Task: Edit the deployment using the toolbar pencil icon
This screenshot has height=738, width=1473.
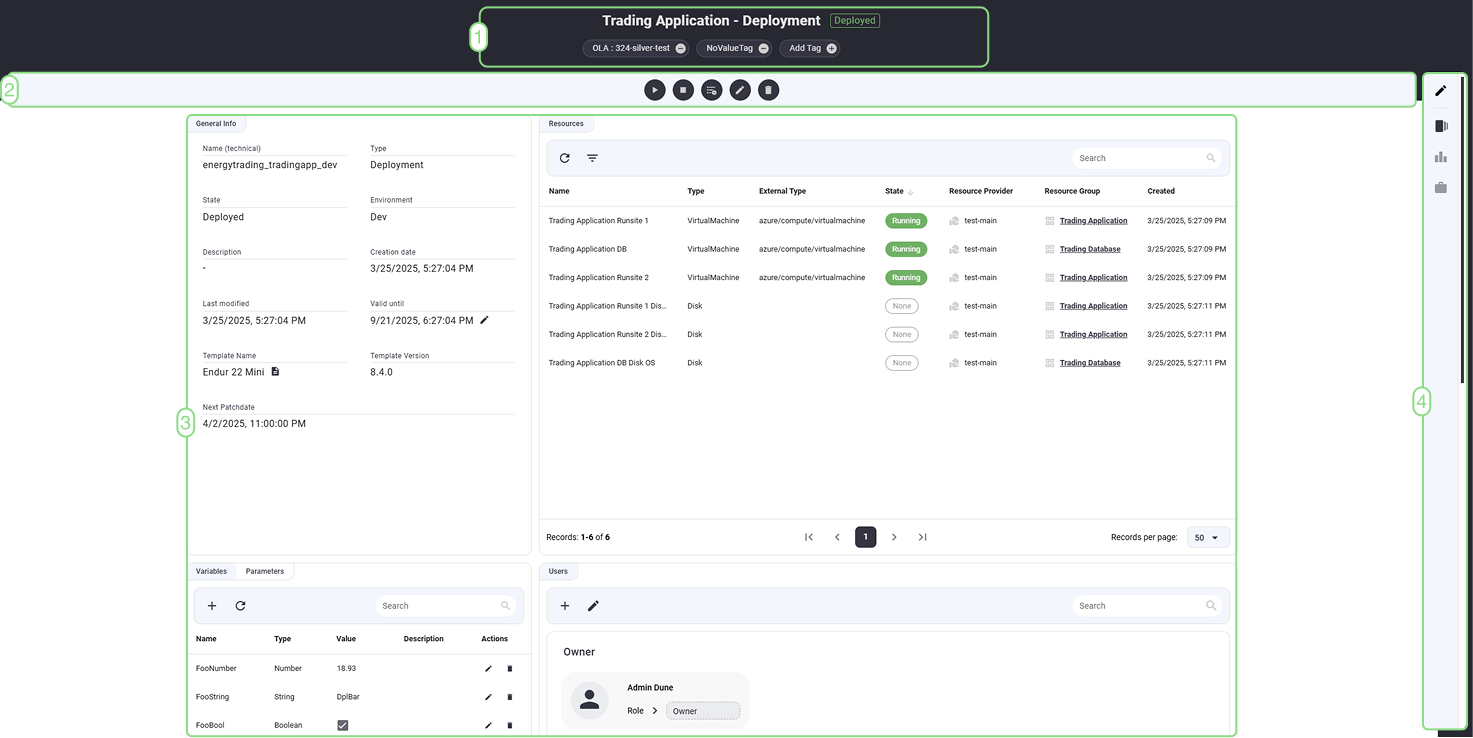Action: [x=739, y=89]
